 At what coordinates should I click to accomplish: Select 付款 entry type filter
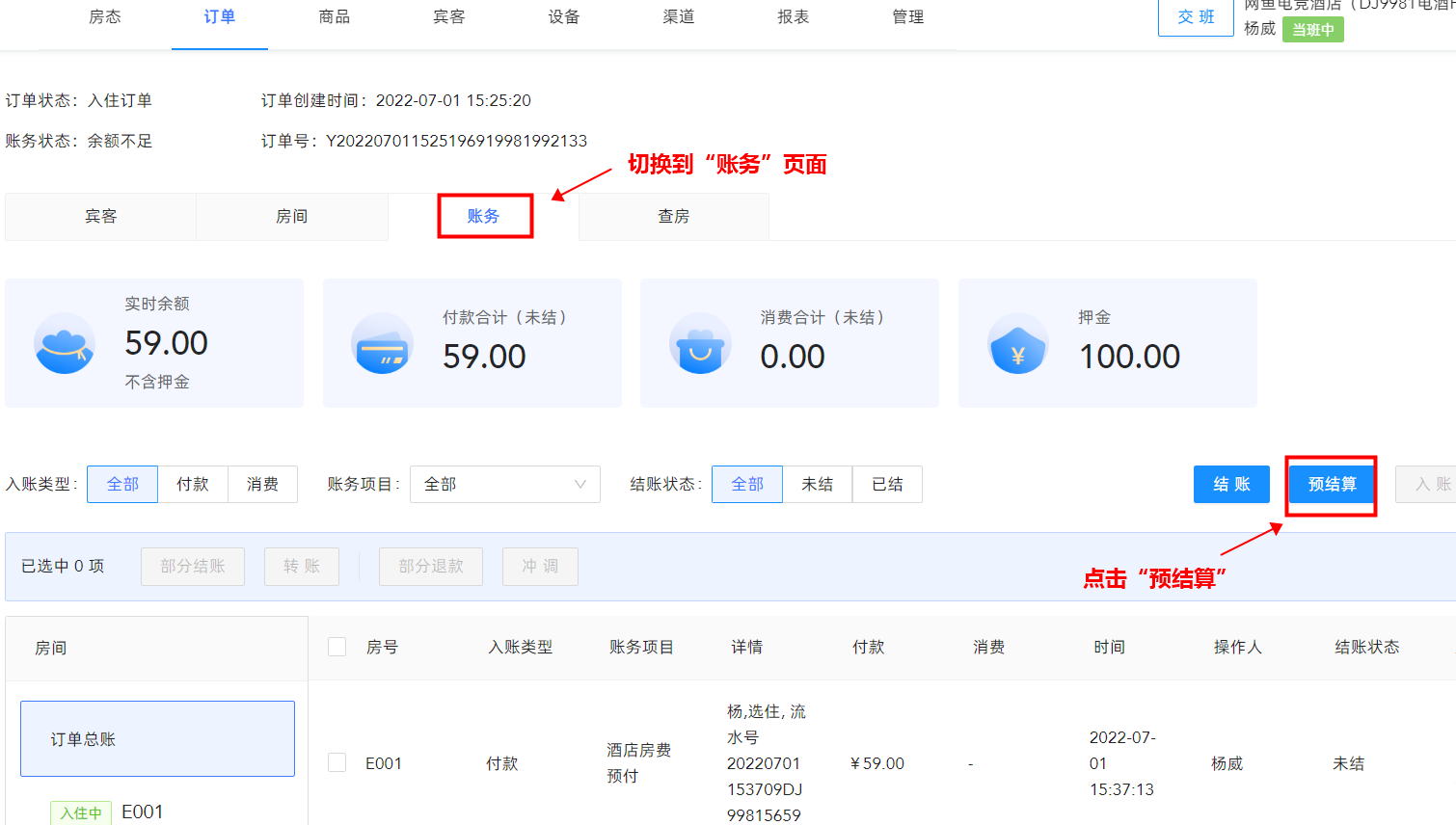pos(193,484)
